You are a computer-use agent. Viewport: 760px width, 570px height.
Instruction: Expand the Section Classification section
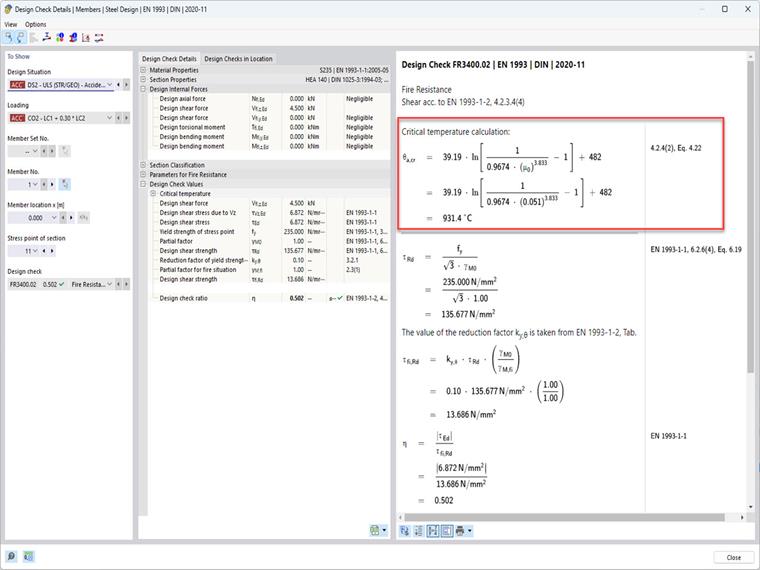(143, 165)
